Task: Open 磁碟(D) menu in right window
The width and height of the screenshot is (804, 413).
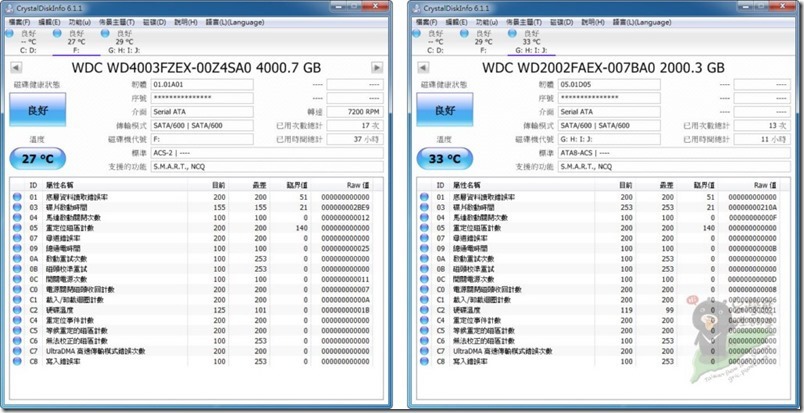Action: coord(562,22)
